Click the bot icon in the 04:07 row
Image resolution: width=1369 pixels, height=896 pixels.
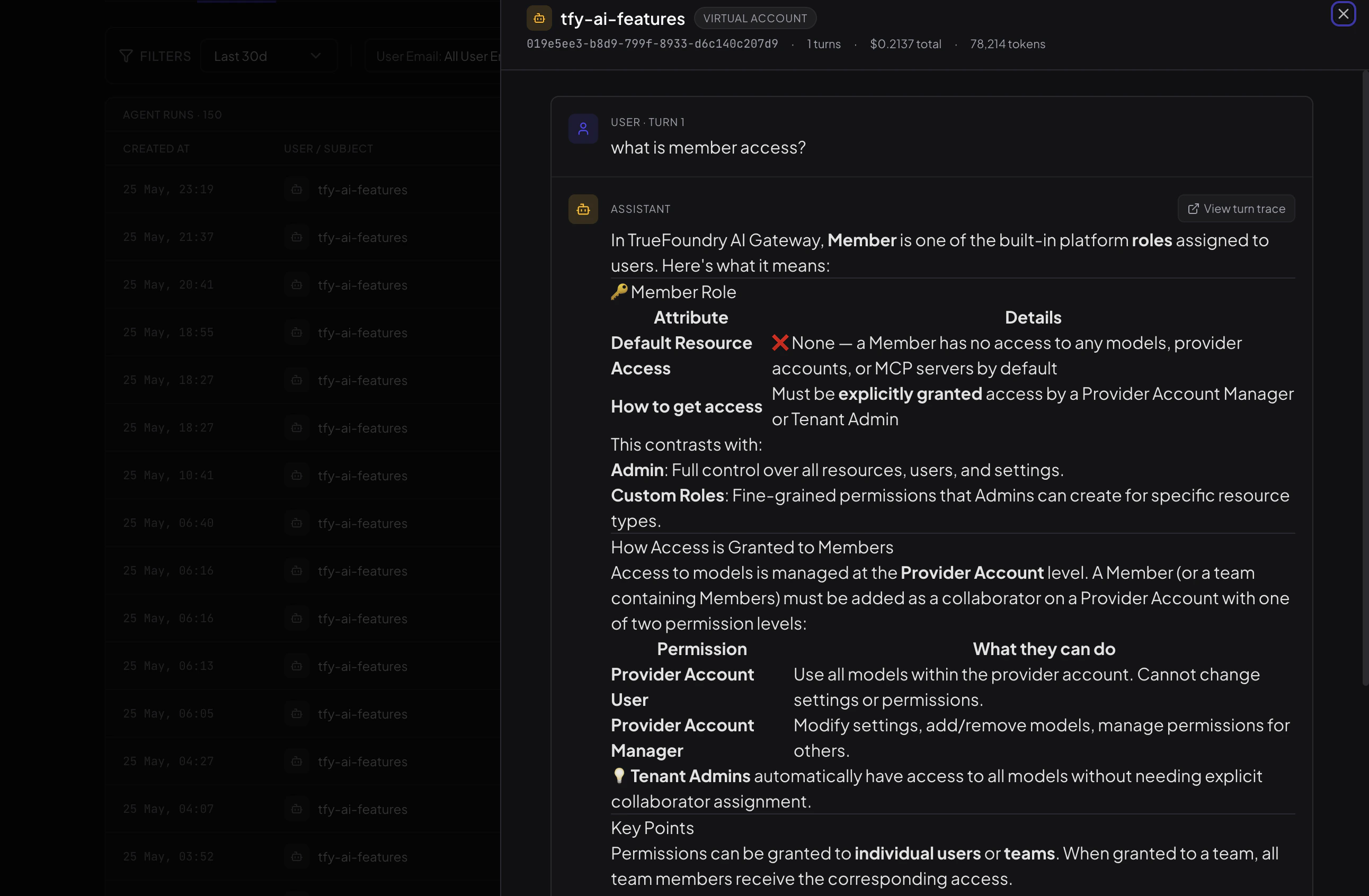coord(296,809)
